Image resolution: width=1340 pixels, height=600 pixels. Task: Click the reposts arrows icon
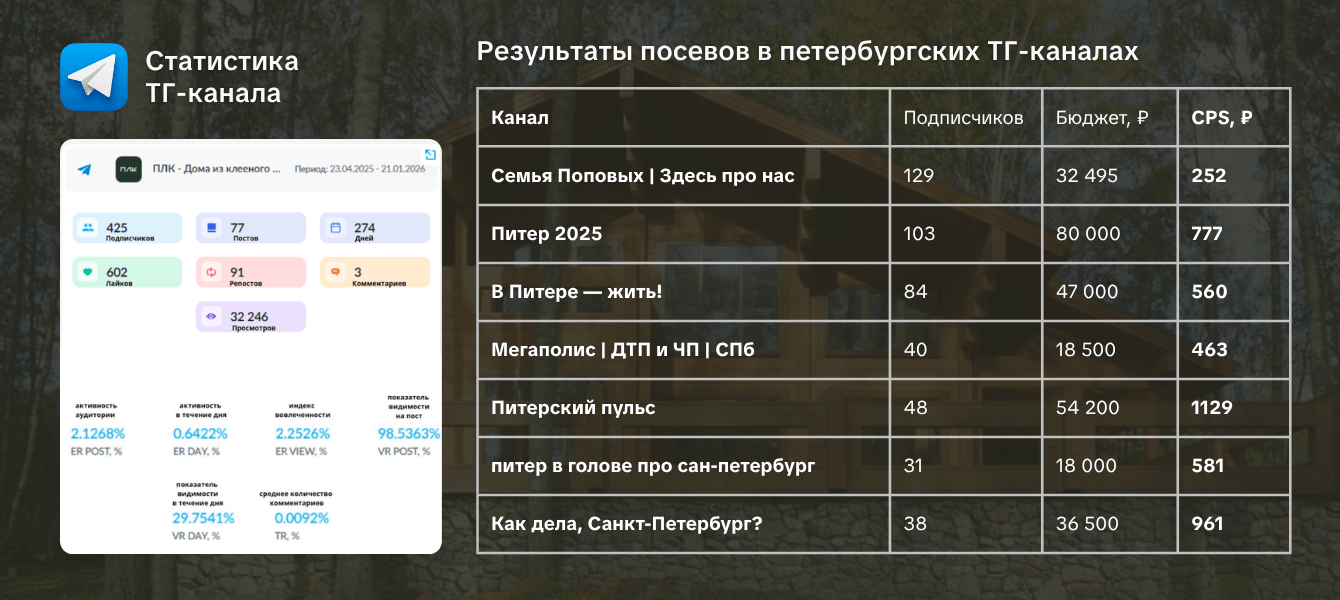pyautogui.click(x=211, y=272)
